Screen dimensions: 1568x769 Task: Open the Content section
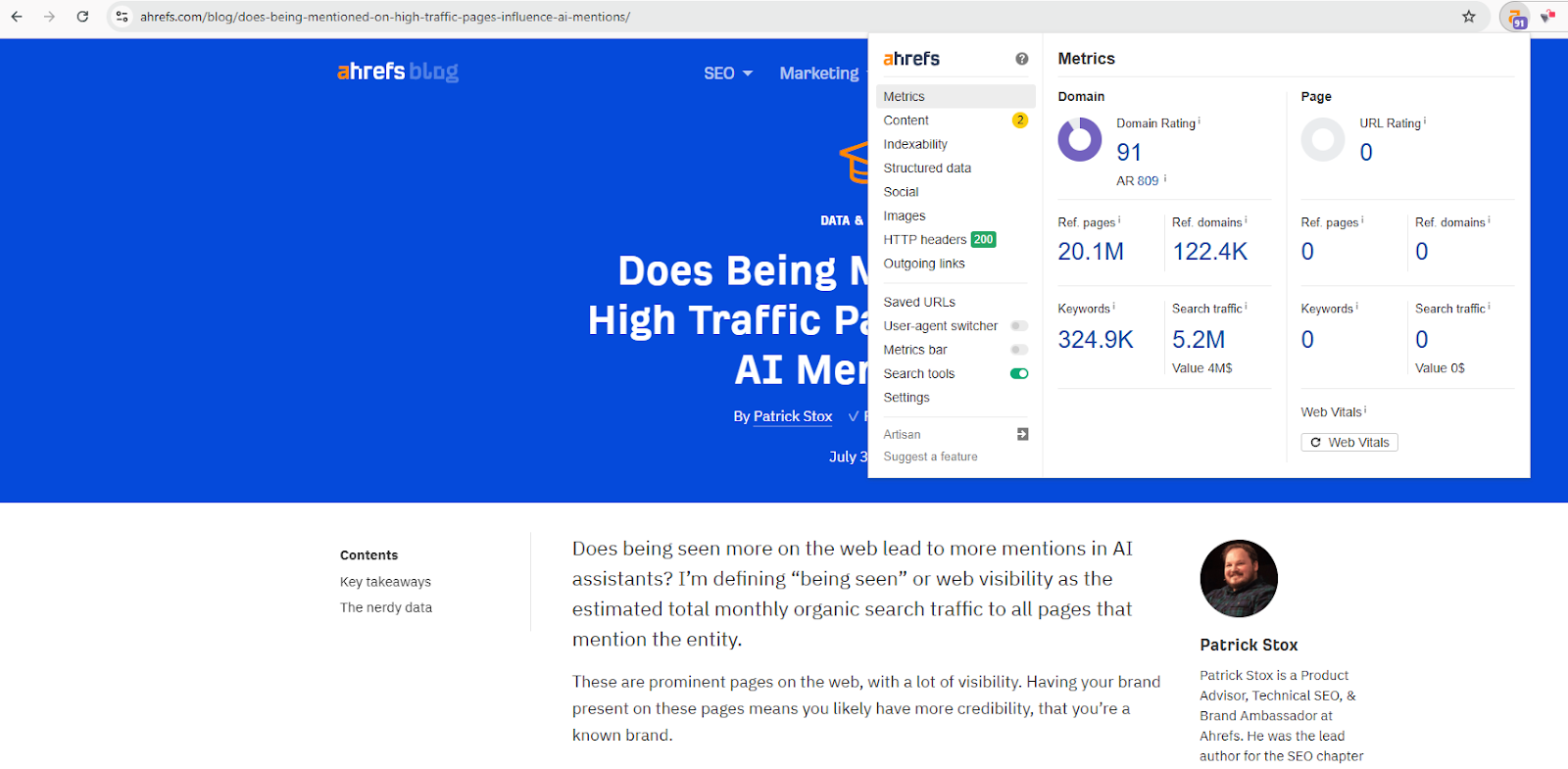[906, 120]
